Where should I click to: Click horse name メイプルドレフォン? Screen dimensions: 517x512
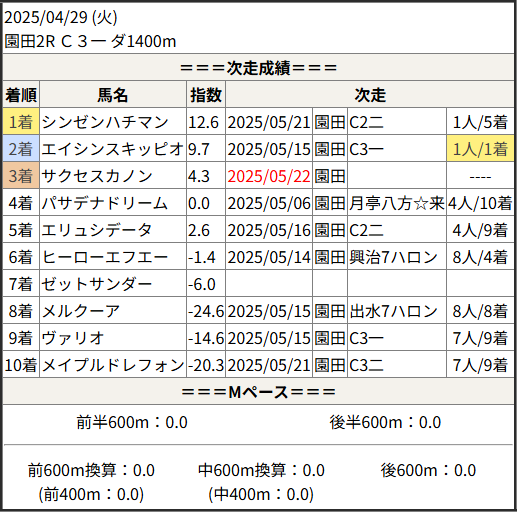tap(113, 365)
